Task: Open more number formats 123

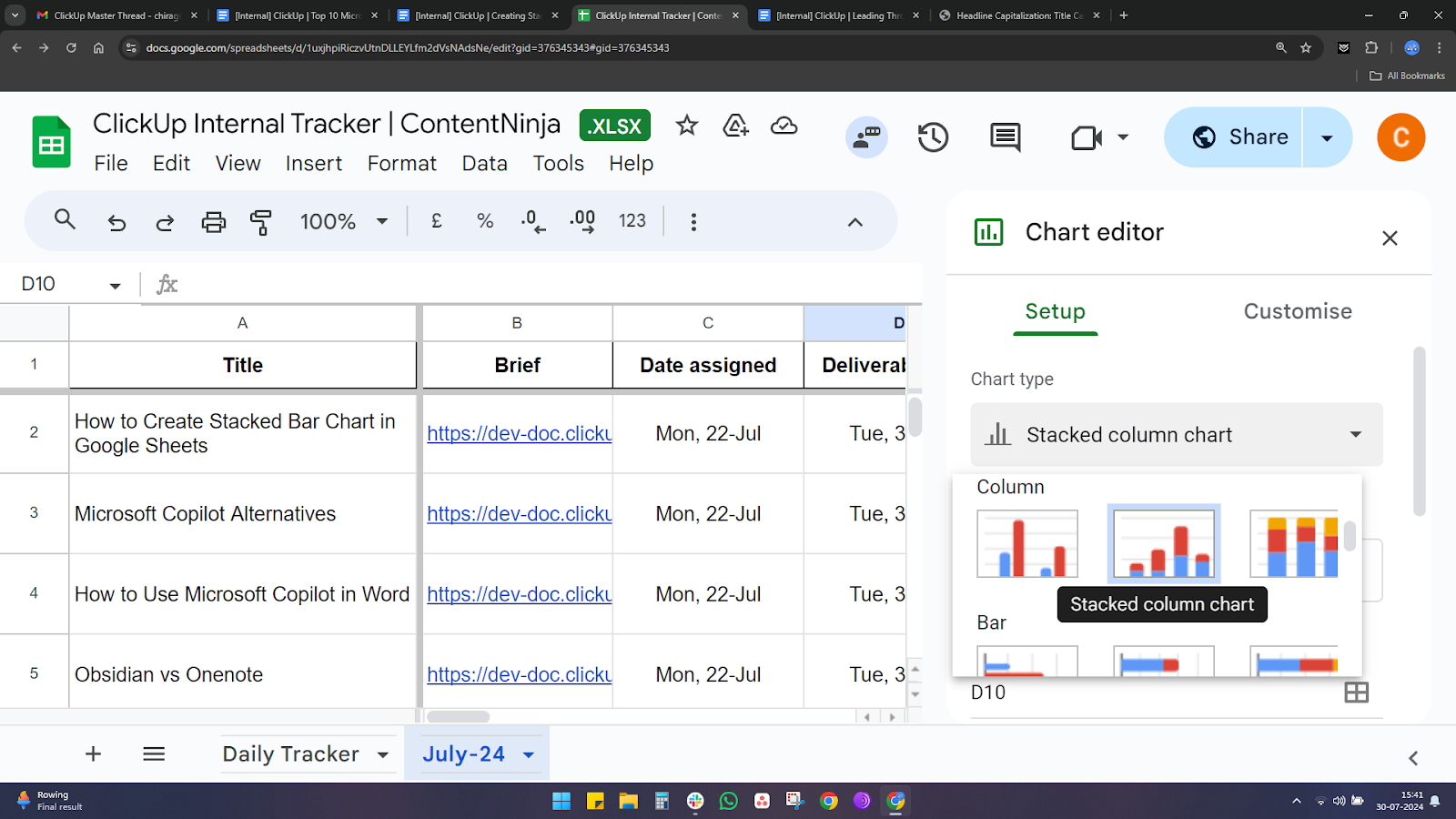Action: click(x=632, y=221)
